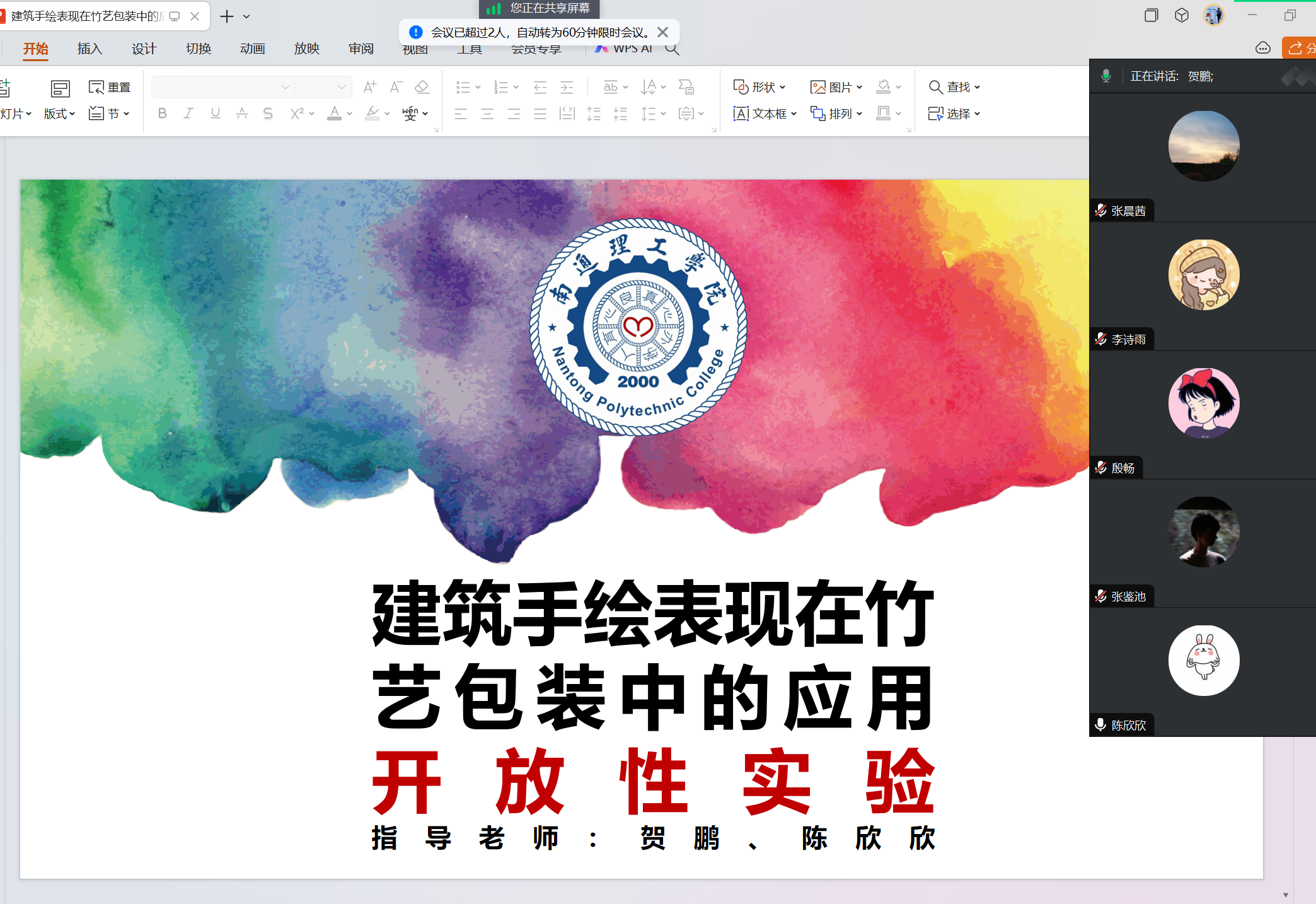This screenshot has height=904, width=1316.
Task: Add a new document tab
Action: (x=227, y=16)
